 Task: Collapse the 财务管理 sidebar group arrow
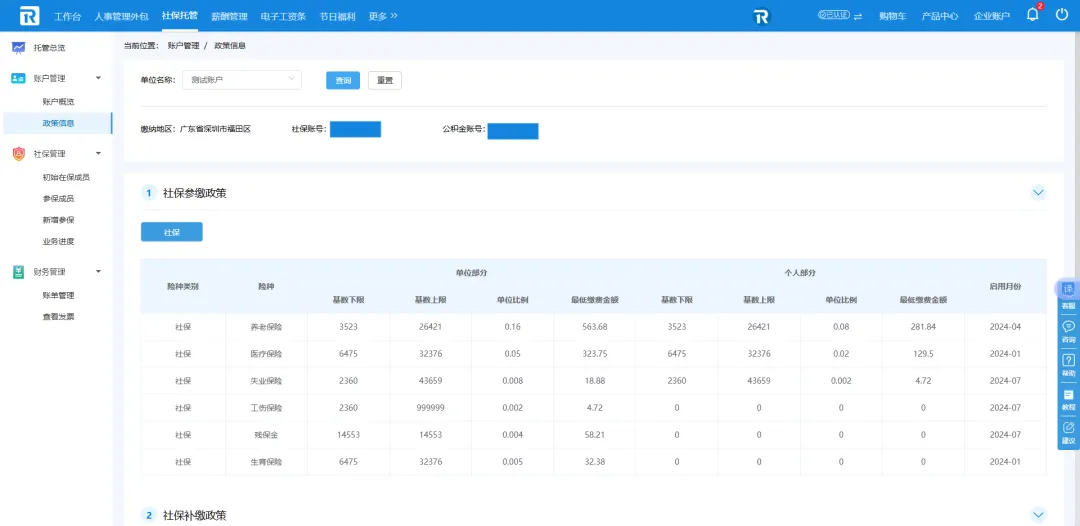tap(98, 272)
